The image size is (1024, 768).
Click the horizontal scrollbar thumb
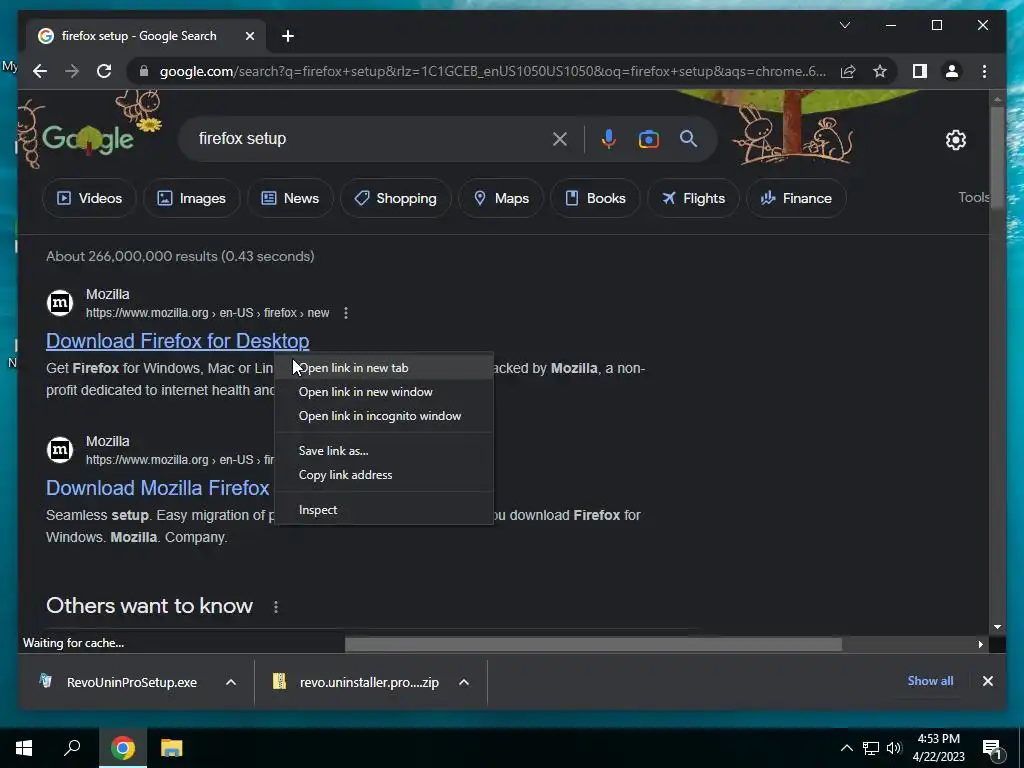point(593,645)
